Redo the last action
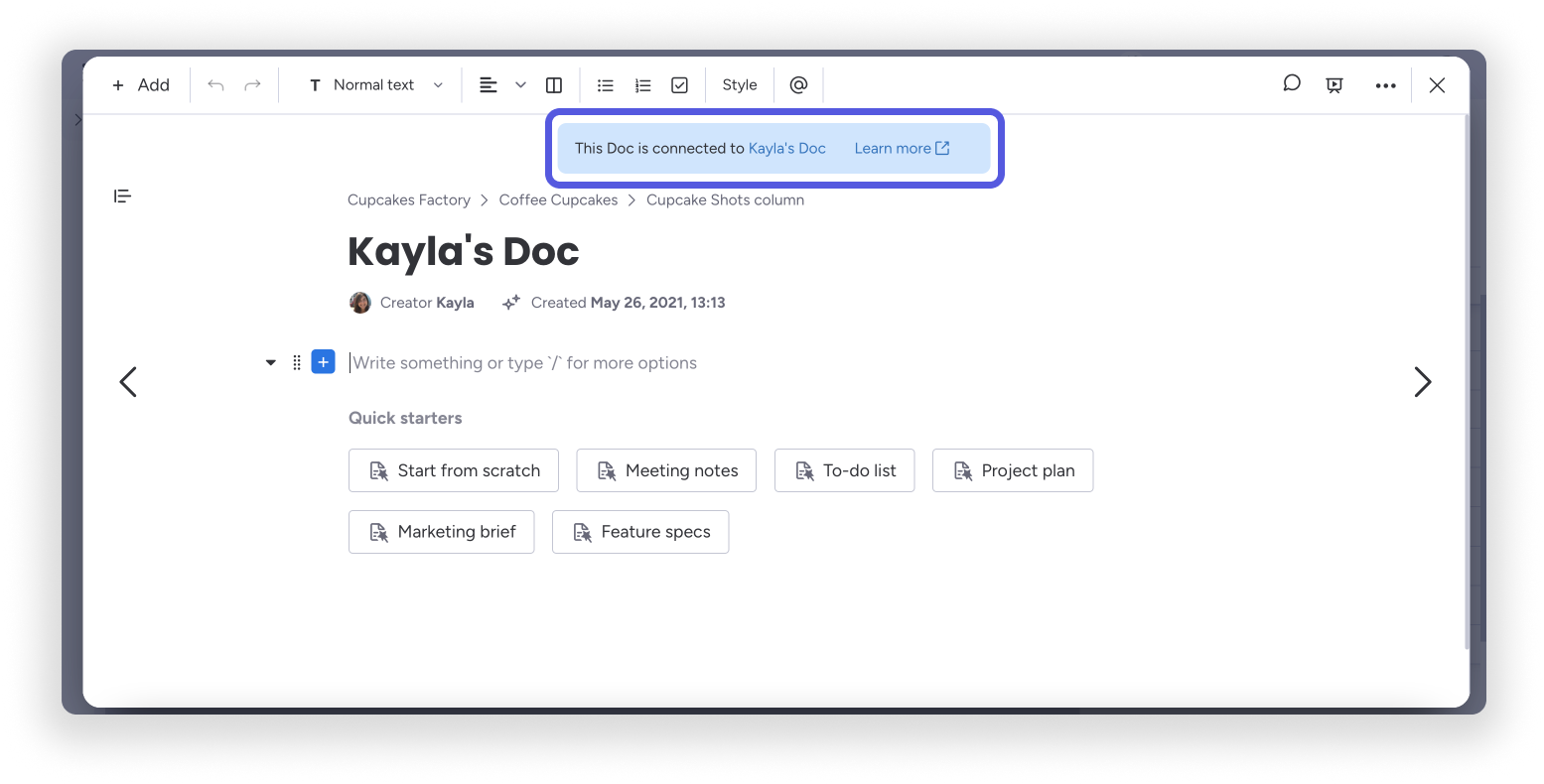The image size is (1544, 784). click(252, 85)
